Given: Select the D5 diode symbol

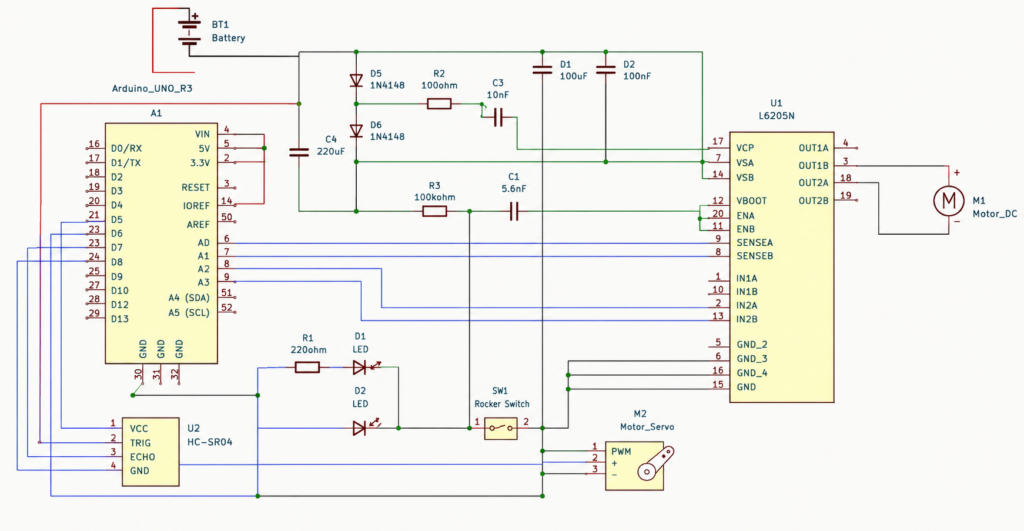Looking at the screenshot, I should tap(356, 80).
